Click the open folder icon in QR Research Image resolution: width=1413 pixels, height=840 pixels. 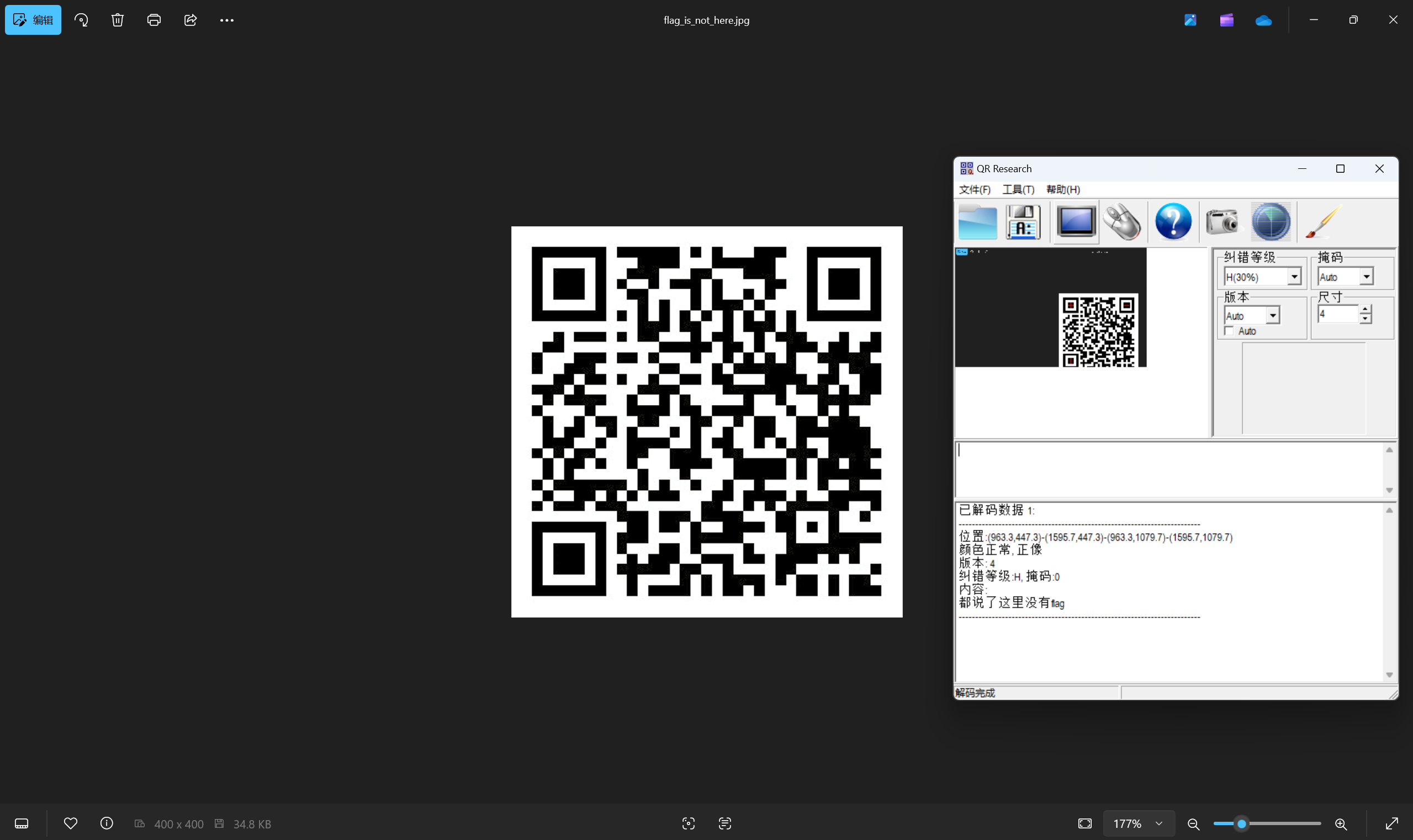pyautogui.click(x=977, y=222)
